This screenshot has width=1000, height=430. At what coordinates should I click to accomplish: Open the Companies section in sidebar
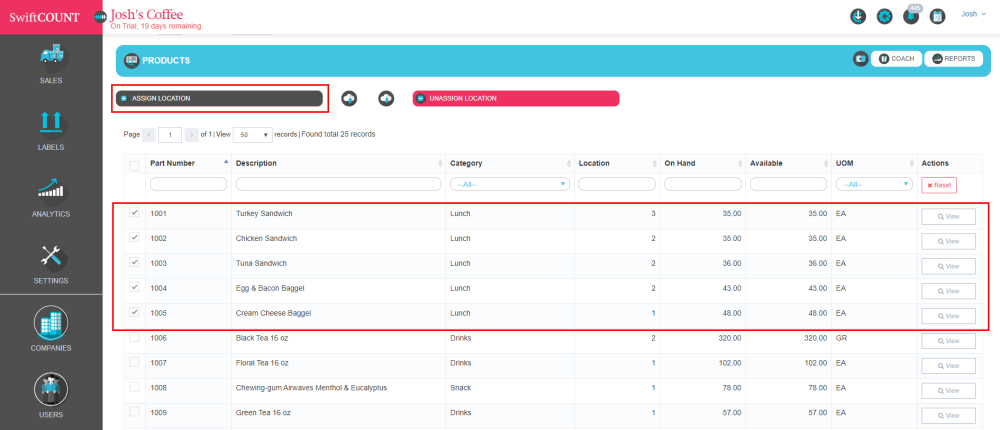(x=51, y=329)
